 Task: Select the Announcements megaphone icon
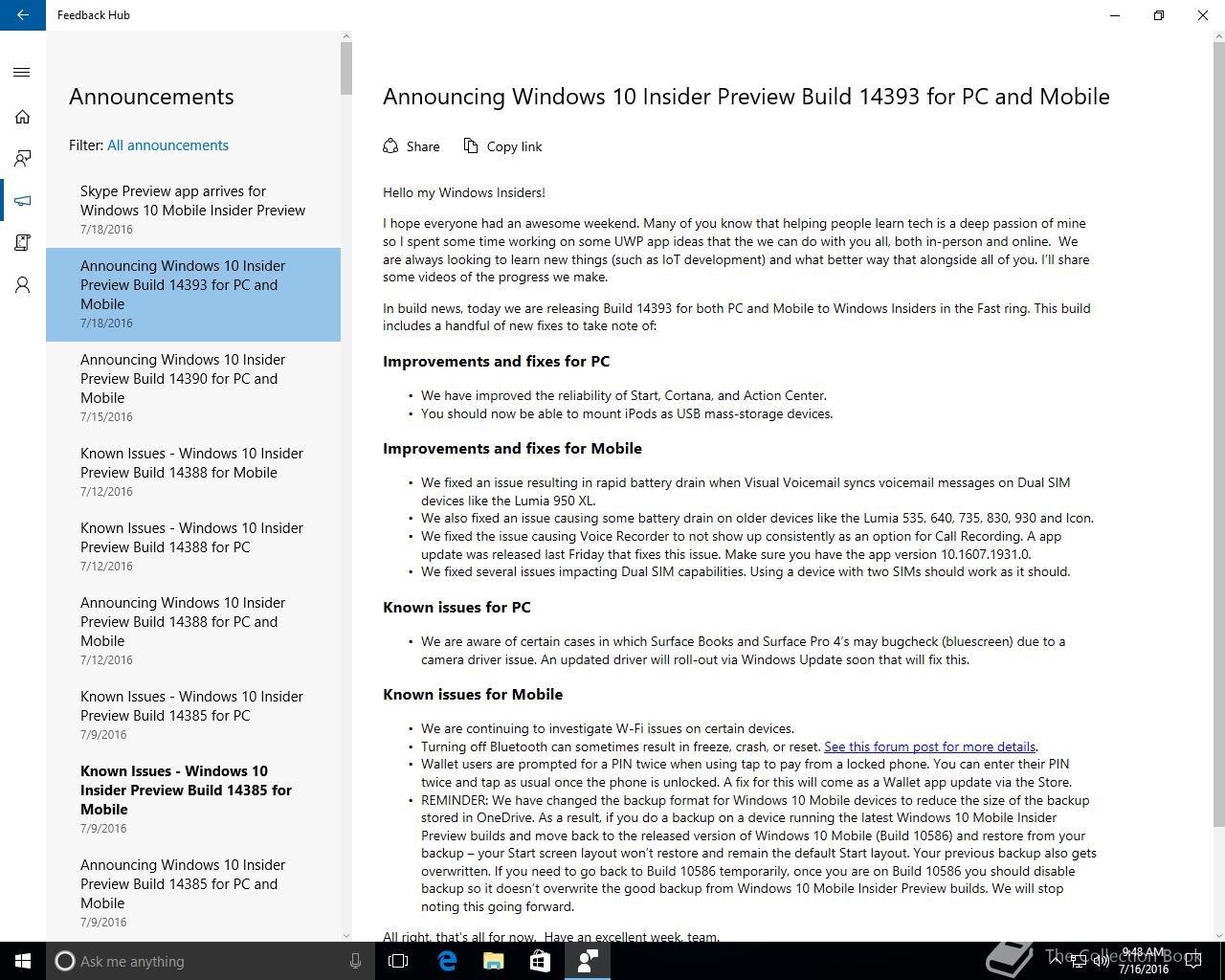[x=22, y=201]
